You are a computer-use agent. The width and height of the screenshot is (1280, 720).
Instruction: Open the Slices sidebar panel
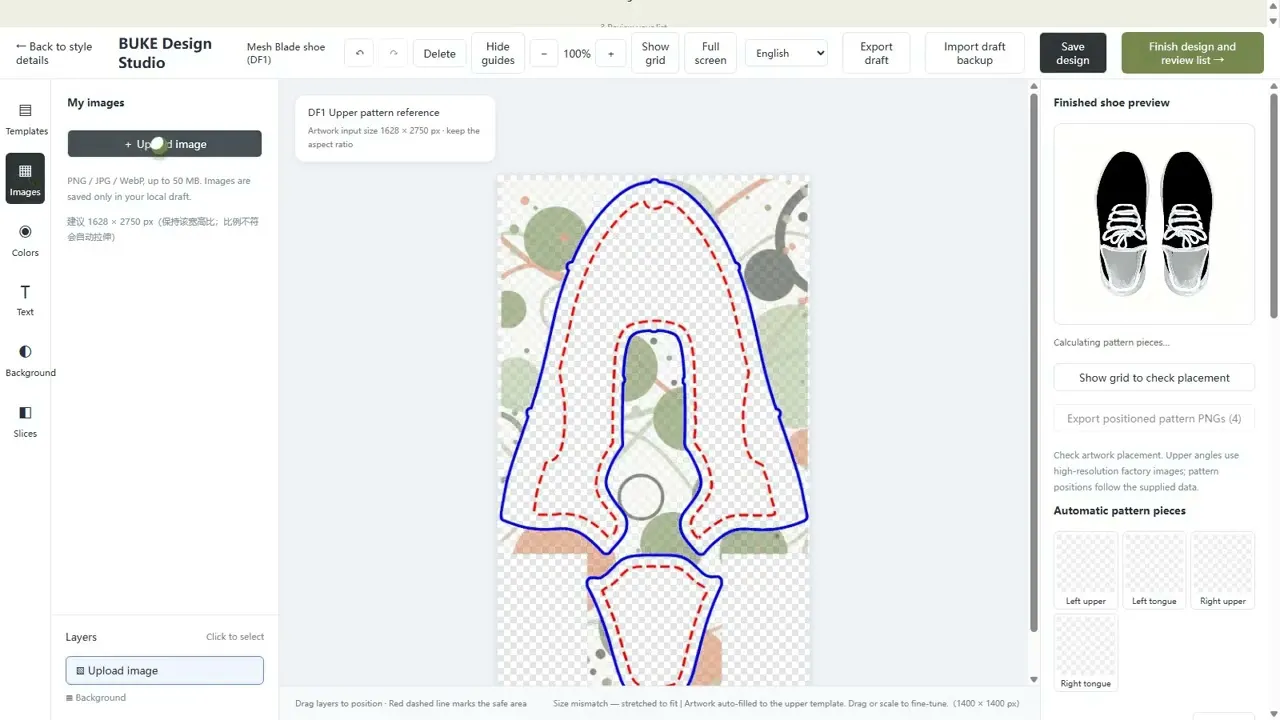(25, 422)
